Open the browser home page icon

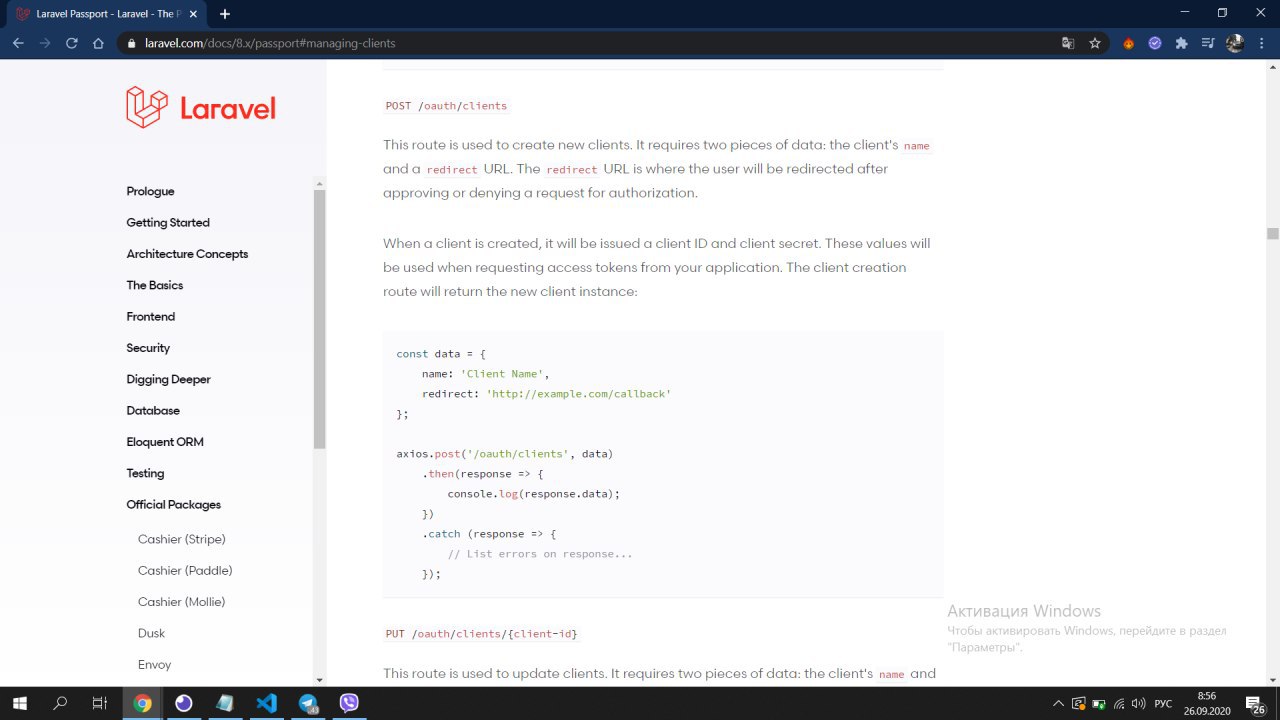[x=98, y=43]
